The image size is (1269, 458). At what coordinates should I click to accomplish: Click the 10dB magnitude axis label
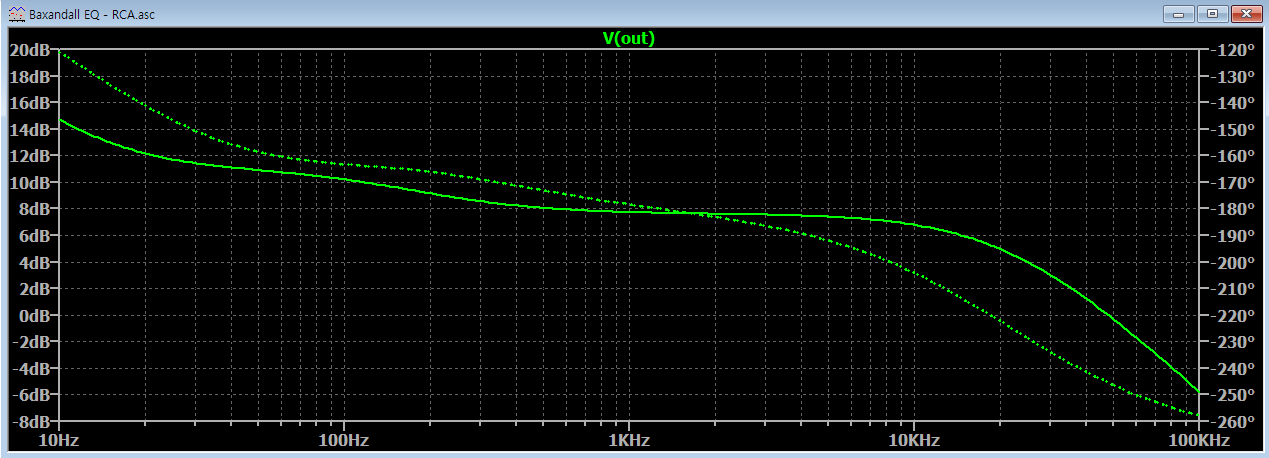(x=30, y=183)
